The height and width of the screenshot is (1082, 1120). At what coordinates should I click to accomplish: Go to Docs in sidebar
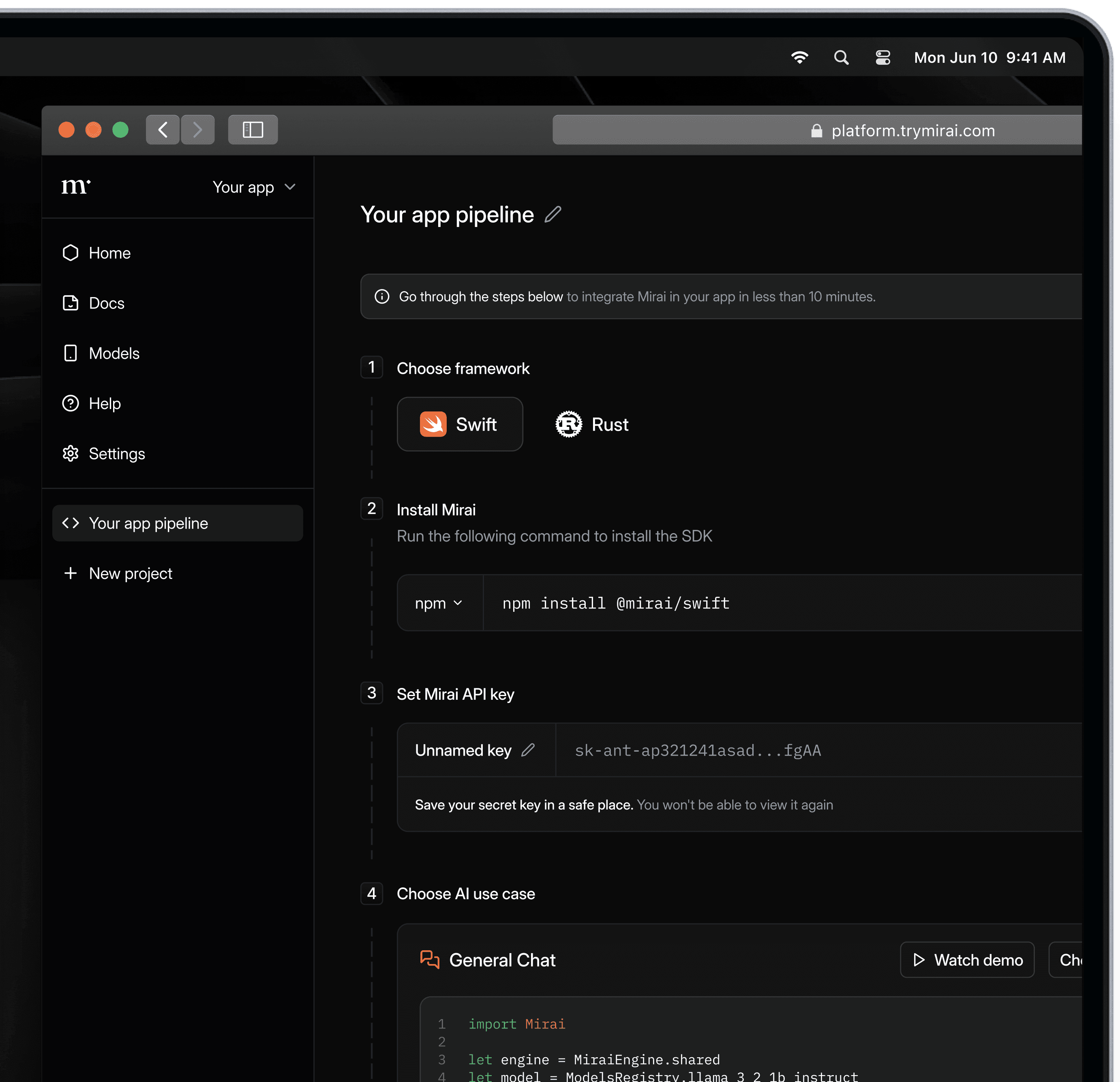pyautogui.click(x=106, y=303)
